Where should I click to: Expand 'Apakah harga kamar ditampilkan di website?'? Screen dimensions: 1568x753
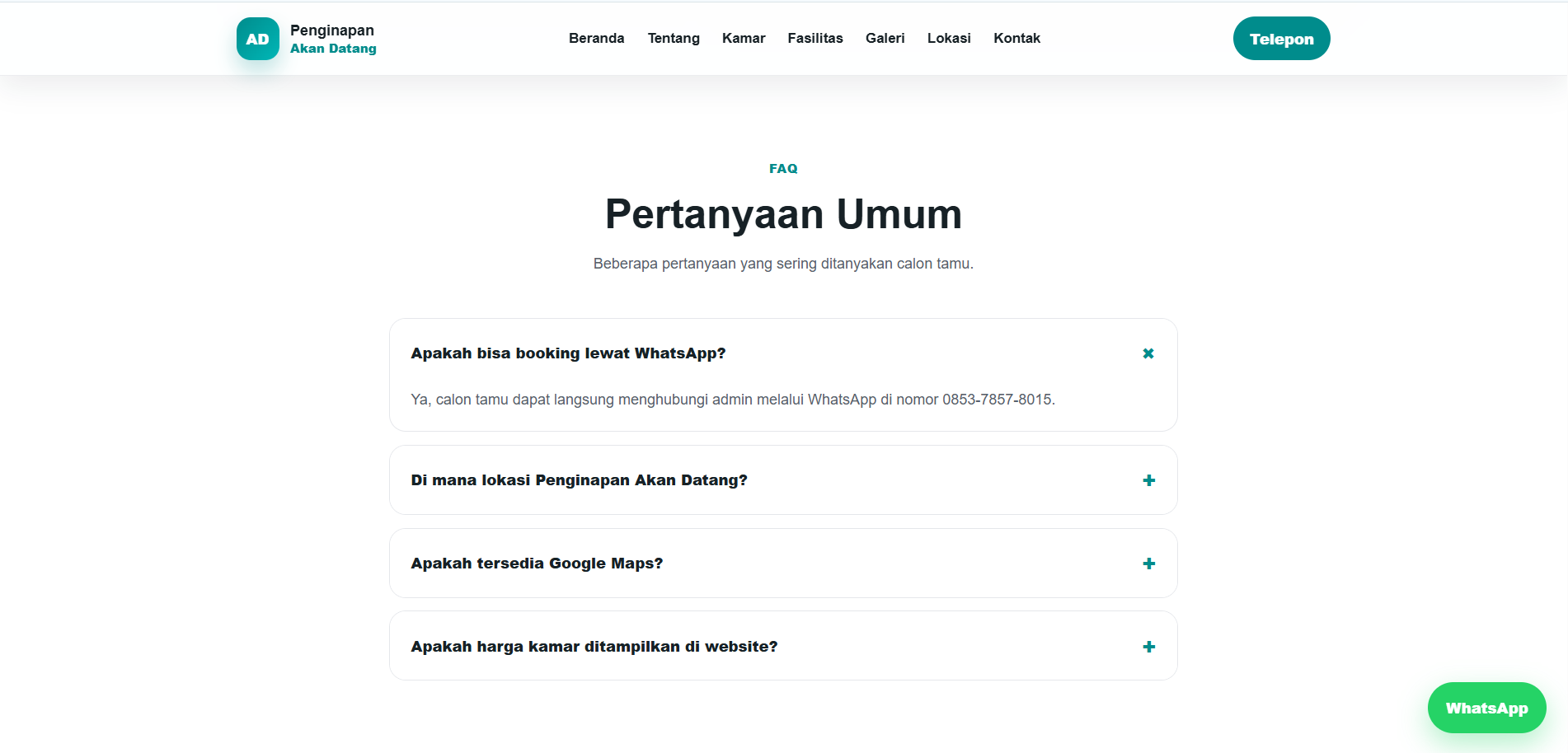783,647
